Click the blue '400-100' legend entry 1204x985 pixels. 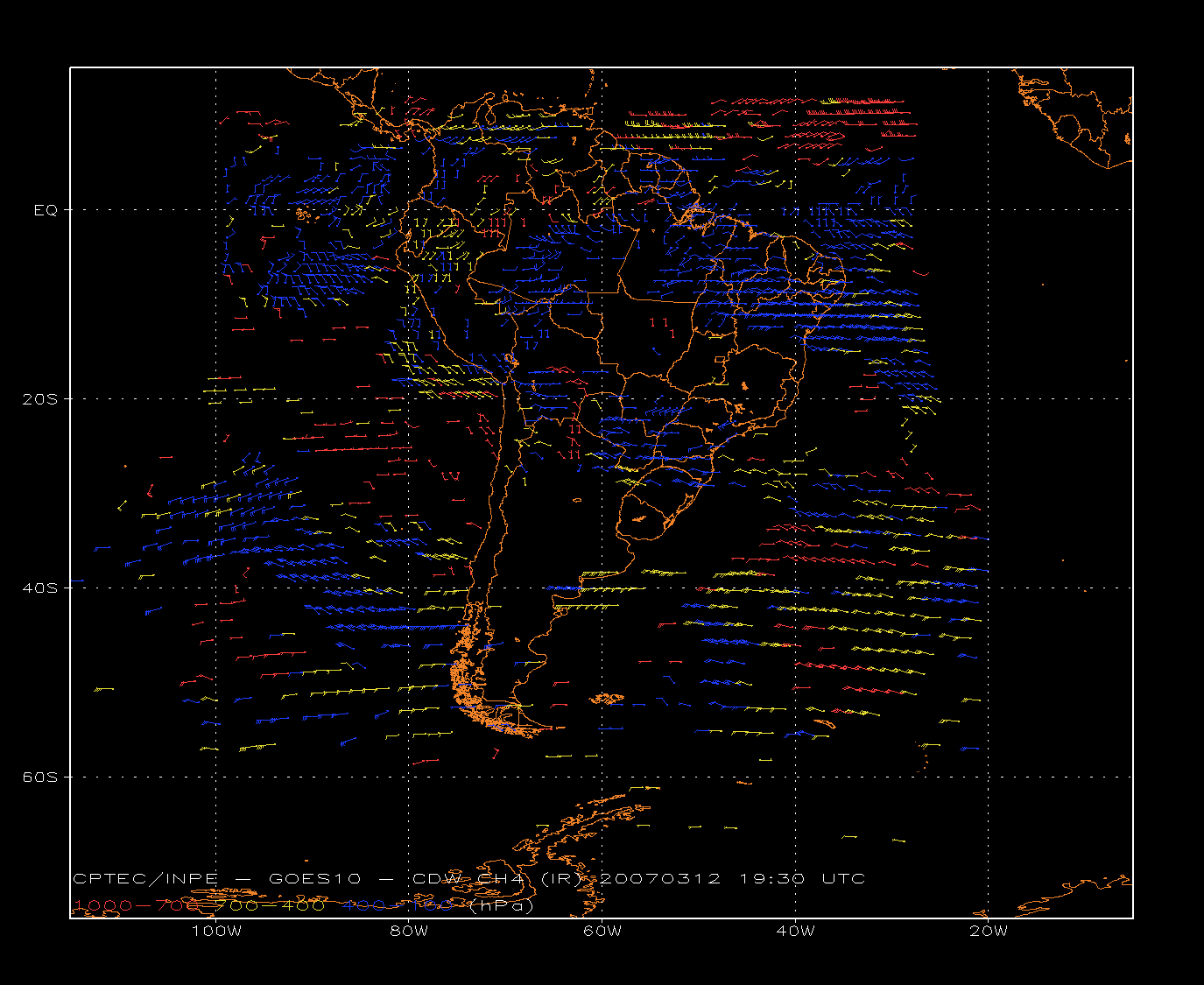tap(398, 905)
